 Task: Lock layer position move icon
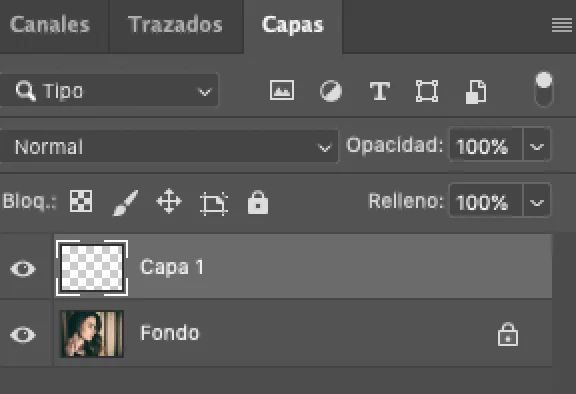tap(169, 201)
